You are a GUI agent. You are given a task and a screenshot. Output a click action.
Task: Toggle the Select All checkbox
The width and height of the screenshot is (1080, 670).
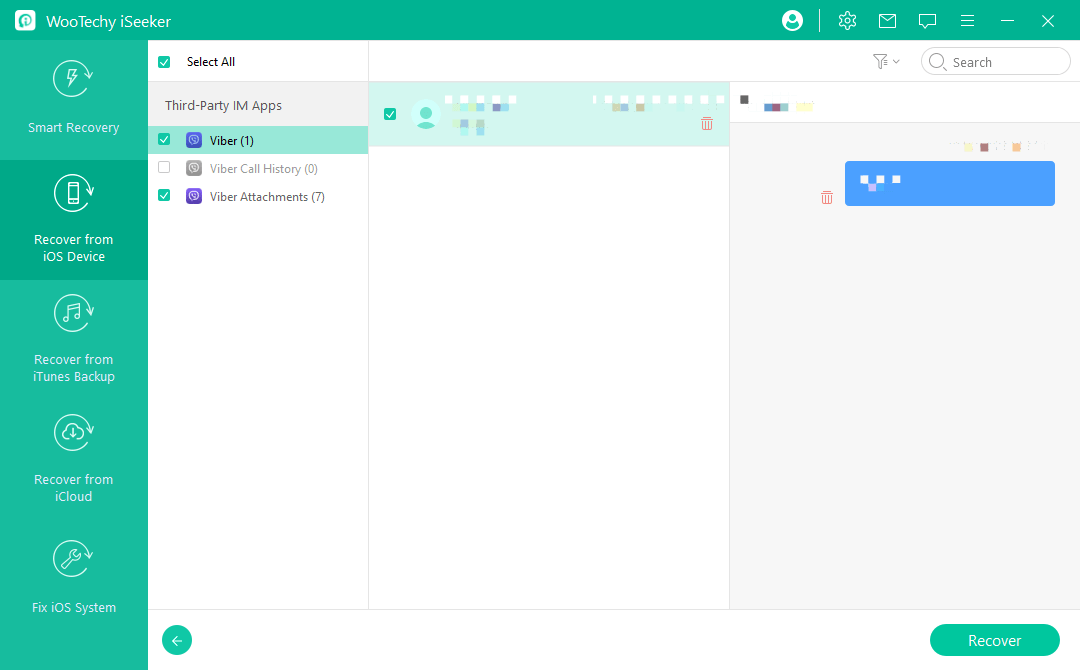pos(163,61)
